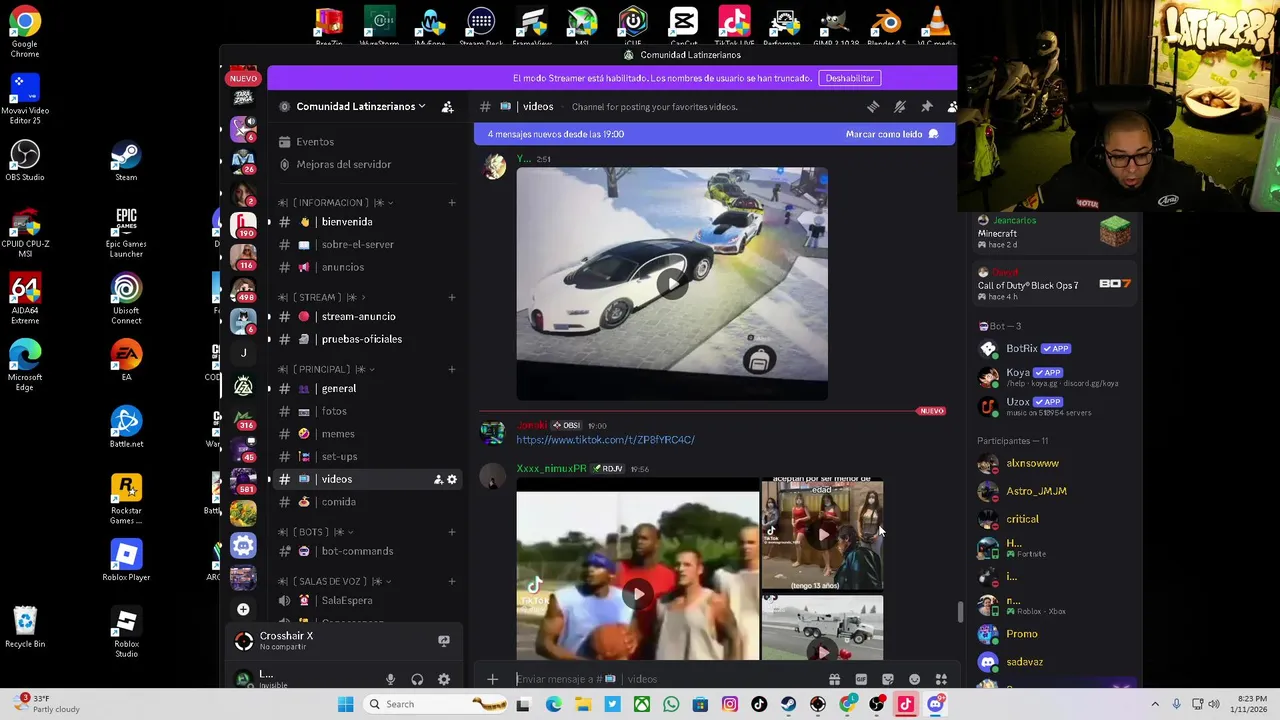Expand the STREAM category
1280x720 pixels.
tap(322, 297)
